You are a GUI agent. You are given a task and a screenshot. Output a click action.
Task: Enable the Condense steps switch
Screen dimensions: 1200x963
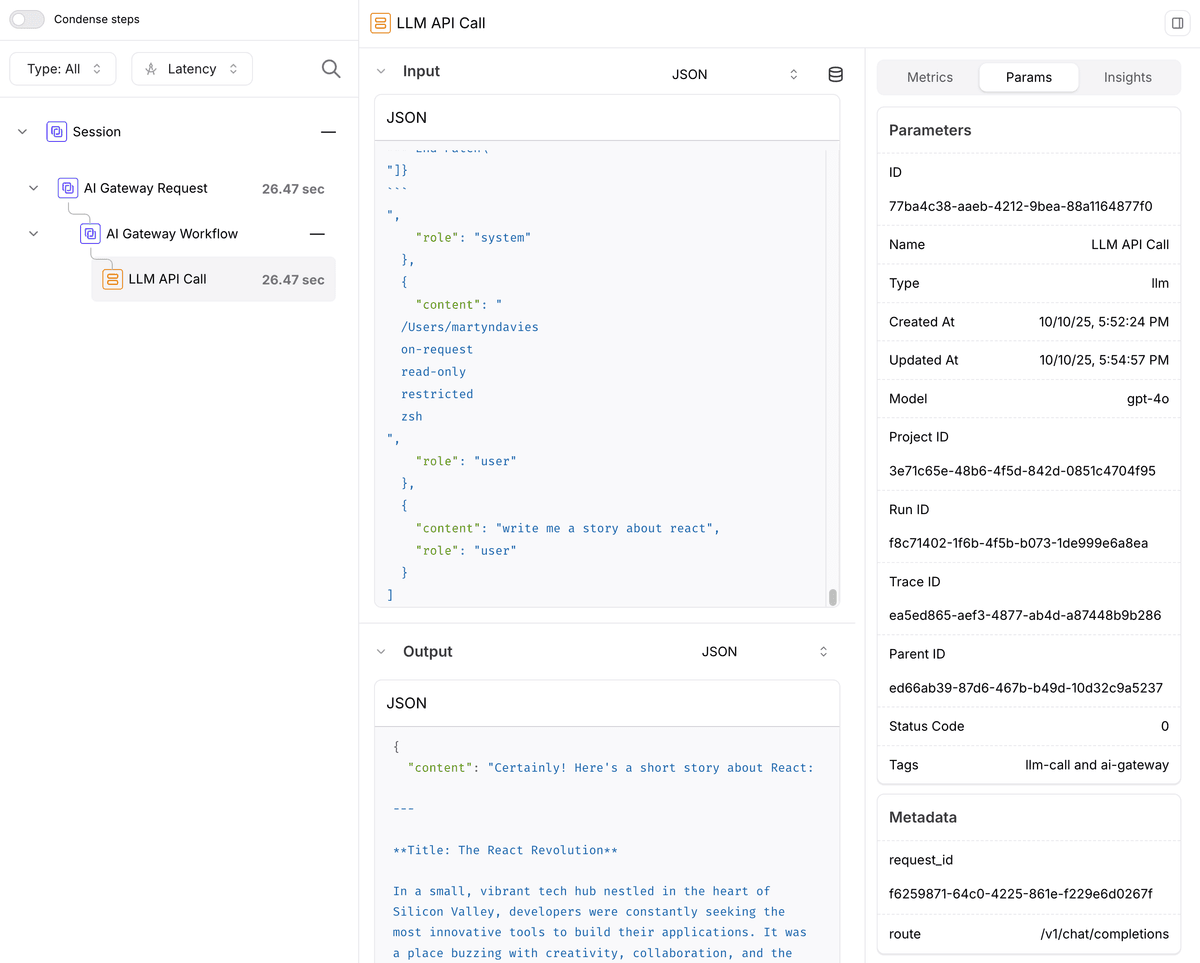[x=26, y=18]
